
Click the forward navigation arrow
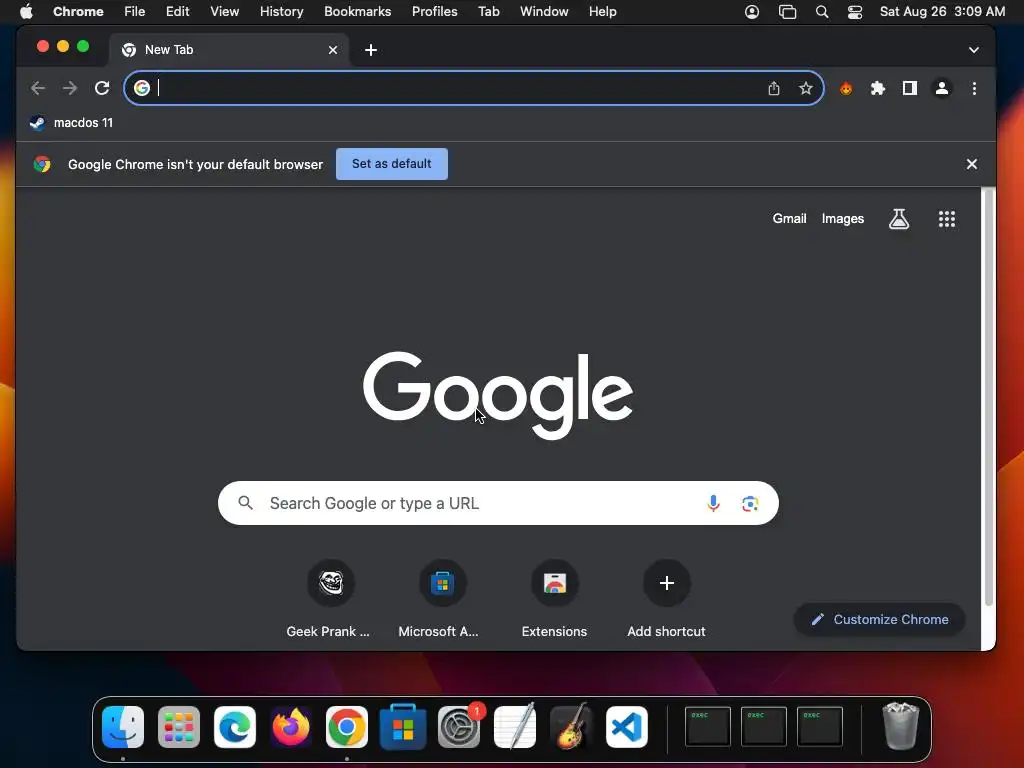pos(70,88)
